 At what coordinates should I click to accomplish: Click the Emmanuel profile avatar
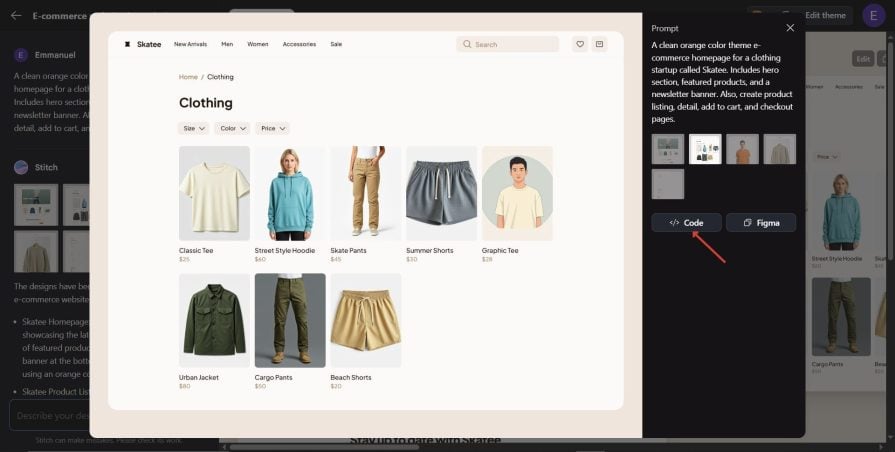tap(21, 55)
